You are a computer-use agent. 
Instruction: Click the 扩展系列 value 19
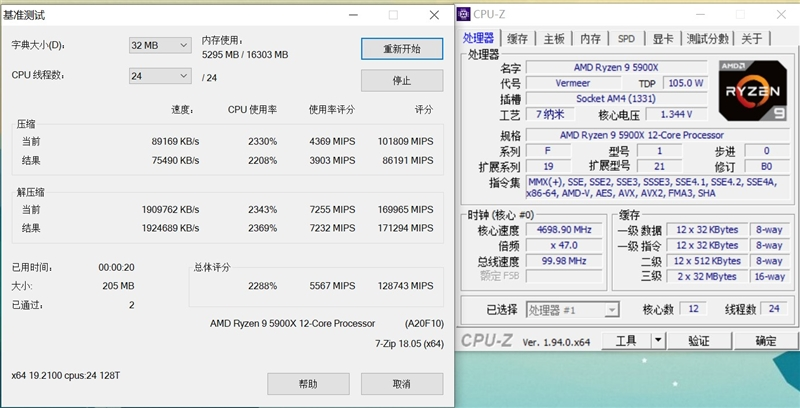pyautogui.click(x=548, y=166)
